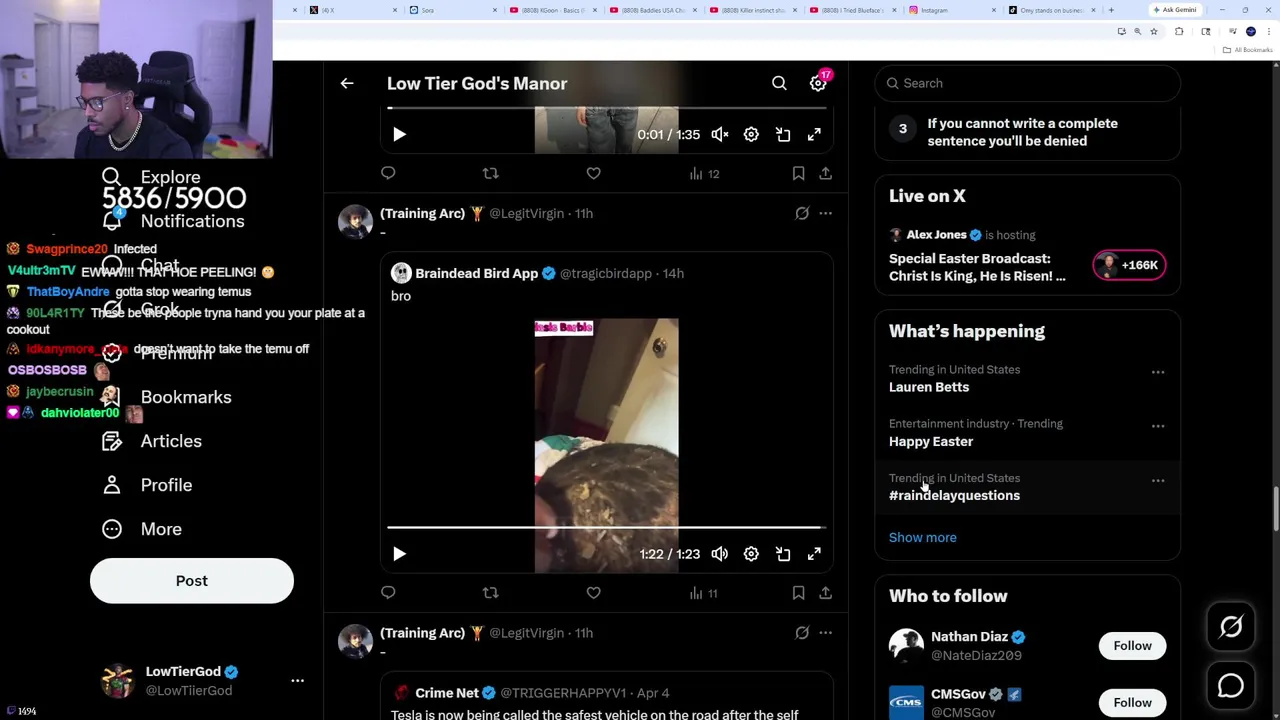Show more trends in What's happening
Screen dimensions: 1280x720
(x=923, y=538)
